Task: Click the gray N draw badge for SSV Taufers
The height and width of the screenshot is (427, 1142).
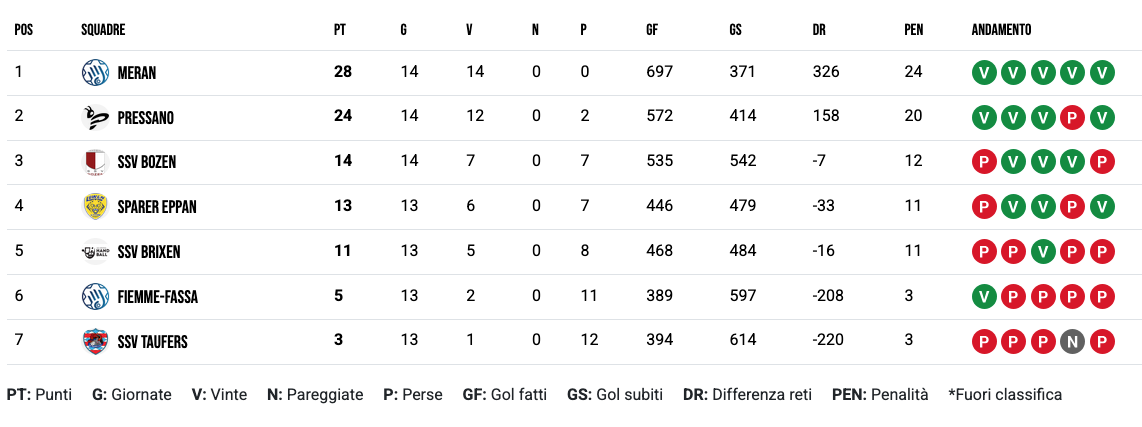Action: click(1073, 341)
